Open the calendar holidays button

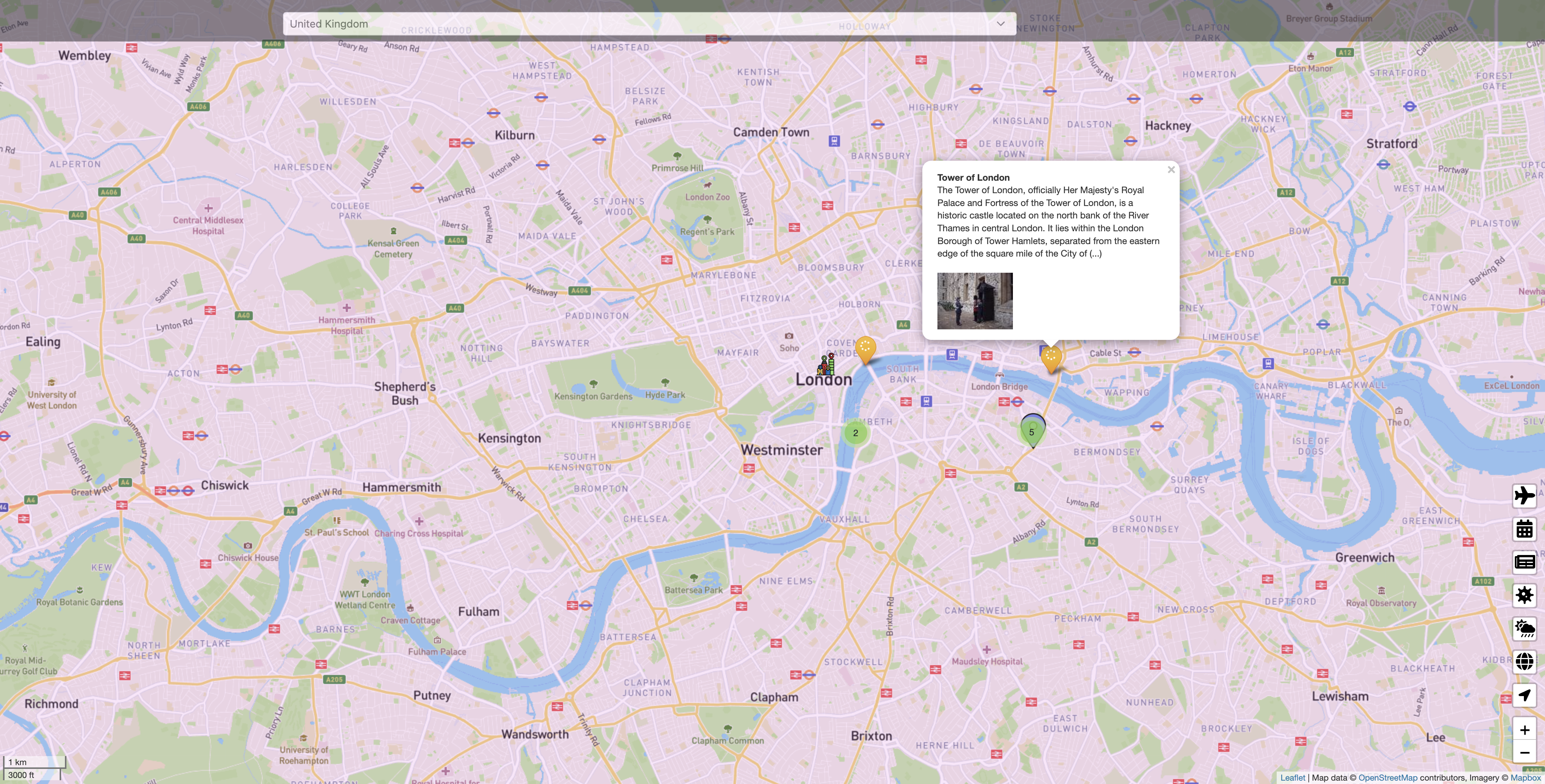(x=1524, y=529)
